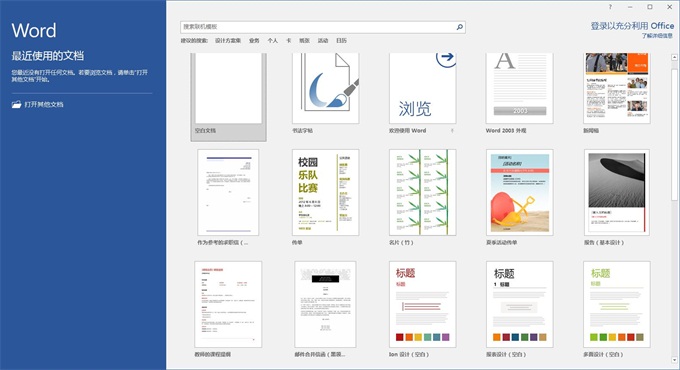Click the template list scroll-down arrow
The width and height of the screenshot is (680, 370).
click(674, 360)
